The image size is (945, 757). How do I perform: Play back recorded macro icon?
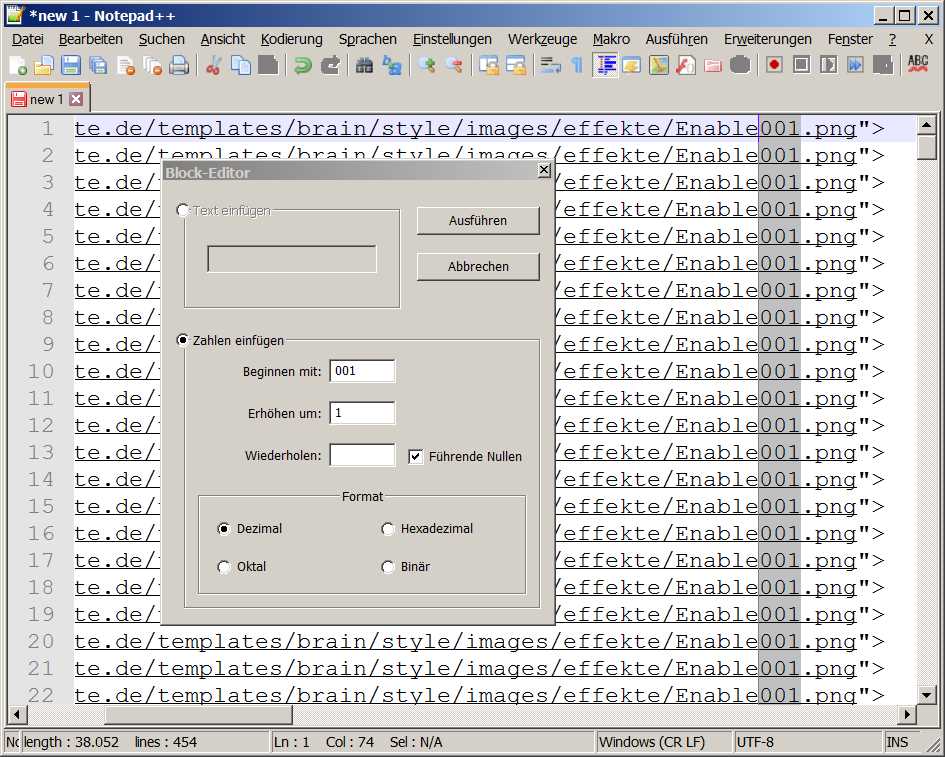pyautogui.click(x=829, y=65)
